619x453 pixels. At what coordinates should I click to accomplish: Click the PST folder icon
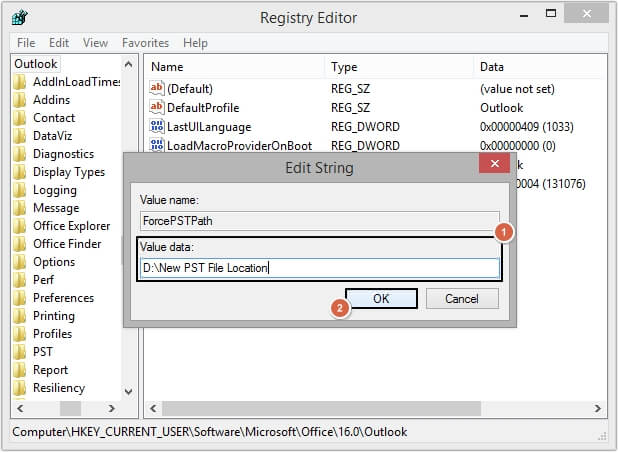tap(19, 352)
